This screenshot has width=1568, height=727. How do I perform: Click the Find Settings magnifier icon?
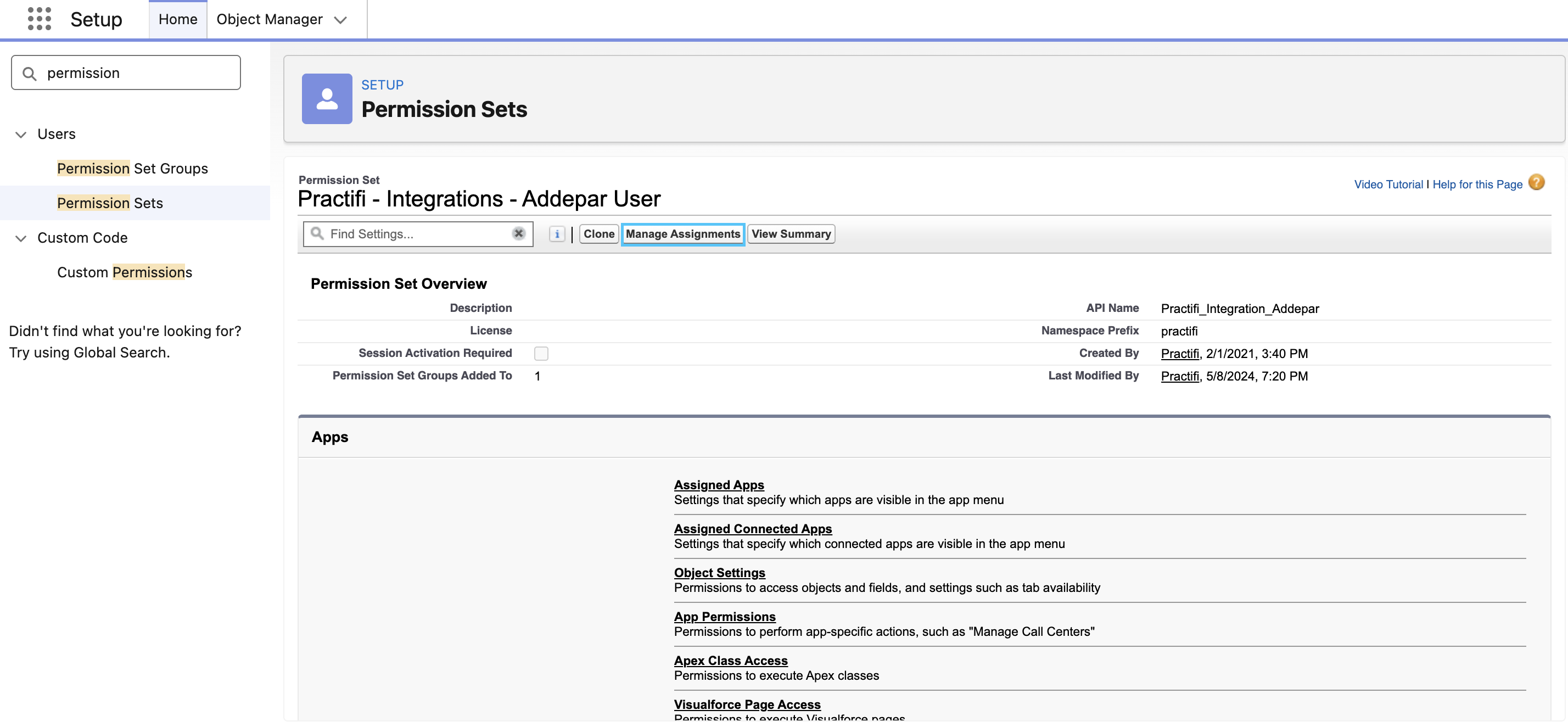coord(317,233)
